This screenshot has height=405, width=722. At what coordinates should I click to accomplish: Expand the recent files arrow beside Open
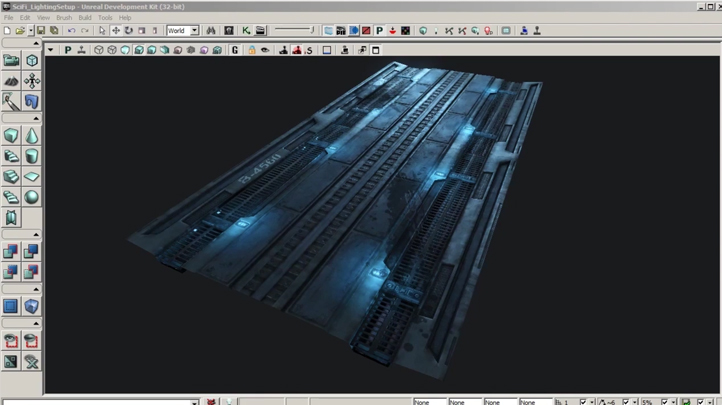click(30, 30)
